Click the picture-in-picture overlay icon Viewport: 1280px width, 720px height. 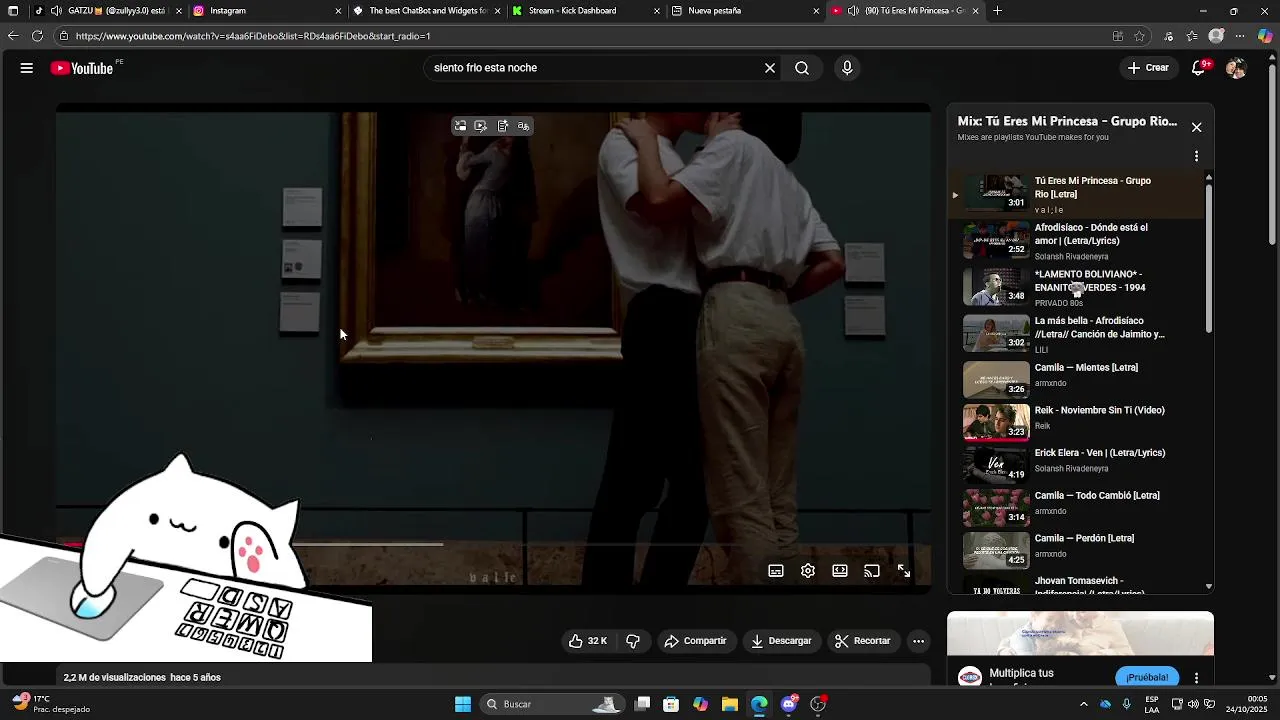tap(460, 126)
